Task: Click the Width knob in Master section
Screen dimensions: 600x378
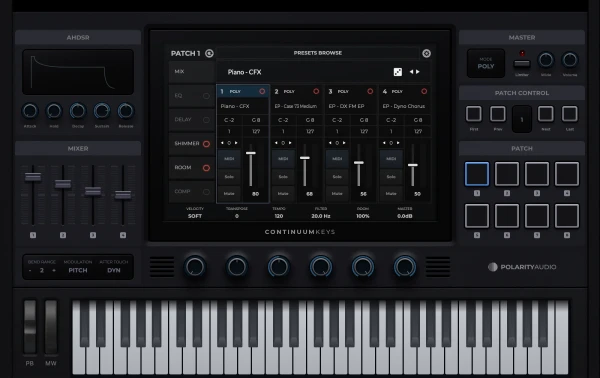Action: [x=546, y=60]
